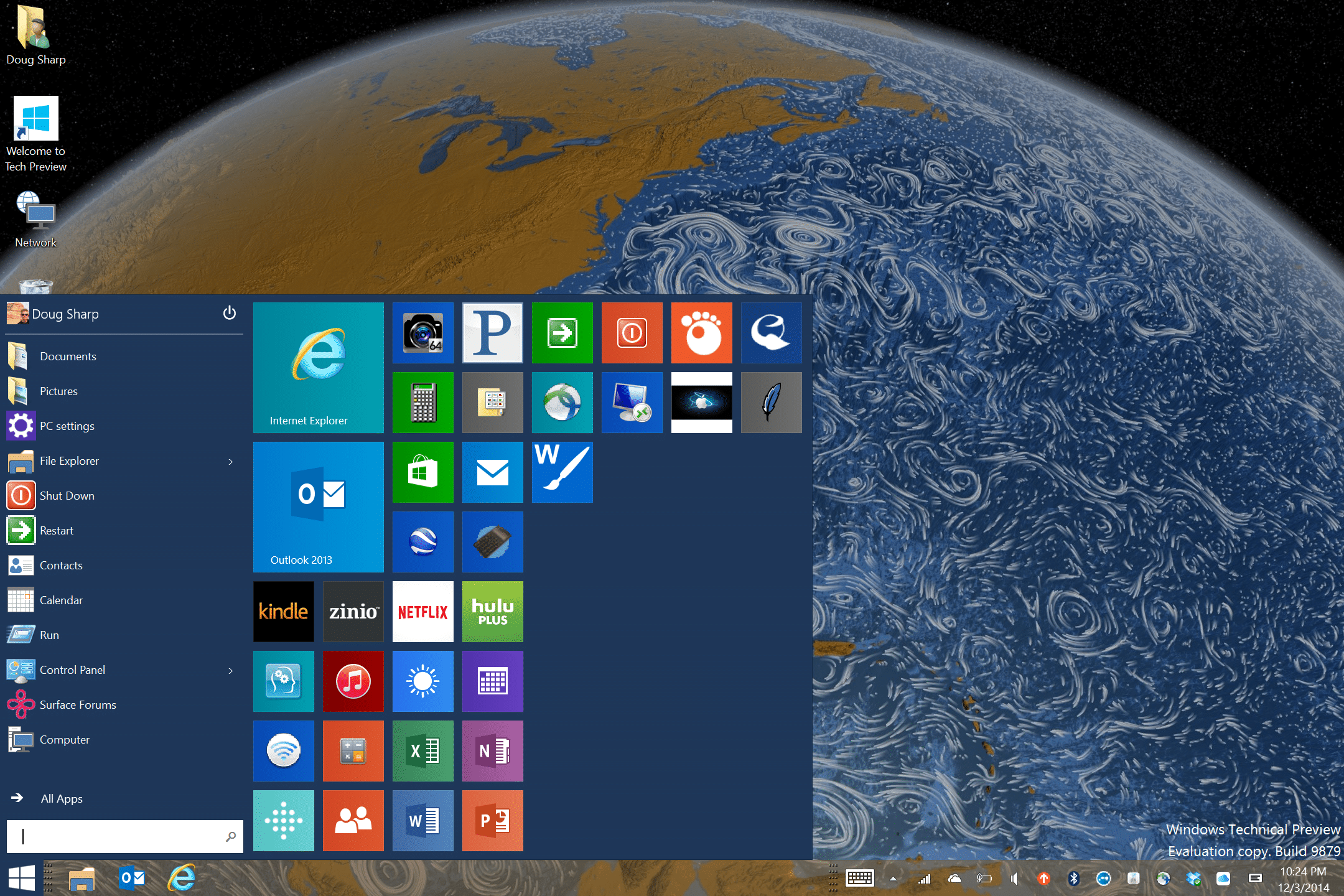This screenshot has width=1344, height=896.
Task: Open the Mail envelope tile
Action: tap(493, 472)
